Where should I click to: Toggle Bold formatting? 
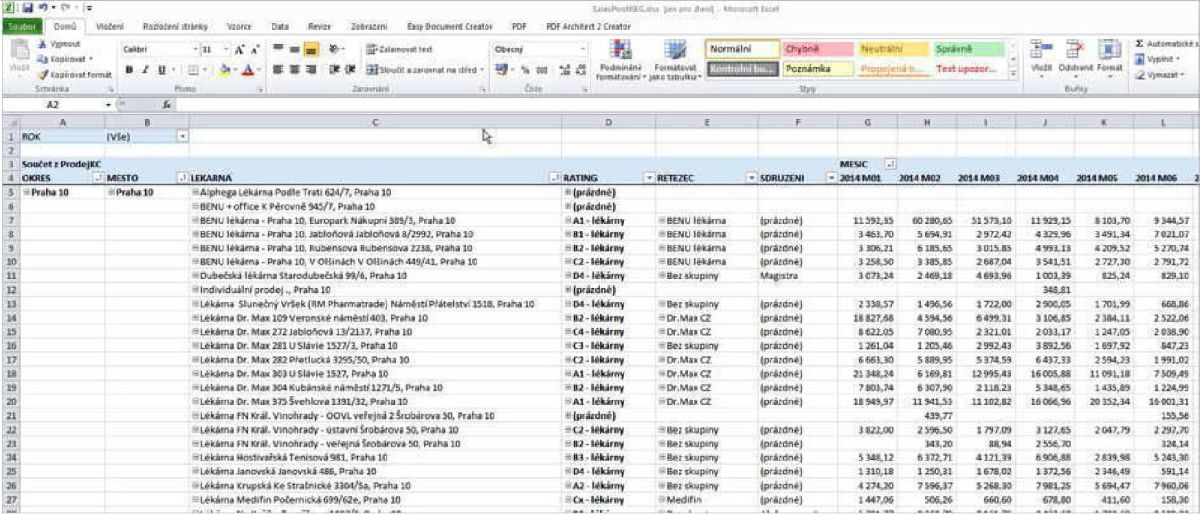coord(129,71)
